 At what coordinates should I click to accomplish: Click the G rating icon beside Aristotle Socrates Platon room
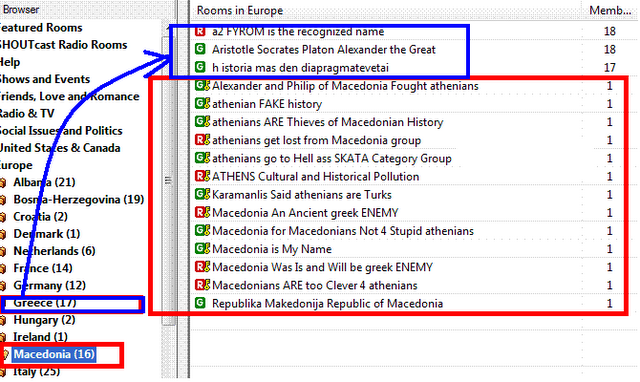[x=200, y=49]
